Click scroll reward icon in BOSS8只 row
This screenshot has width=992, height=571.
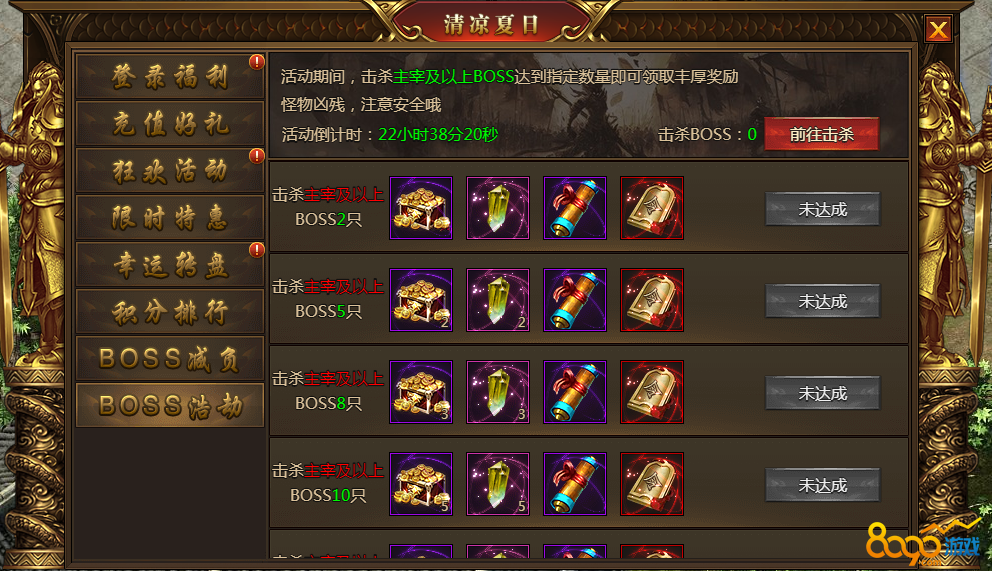[575, 392]
